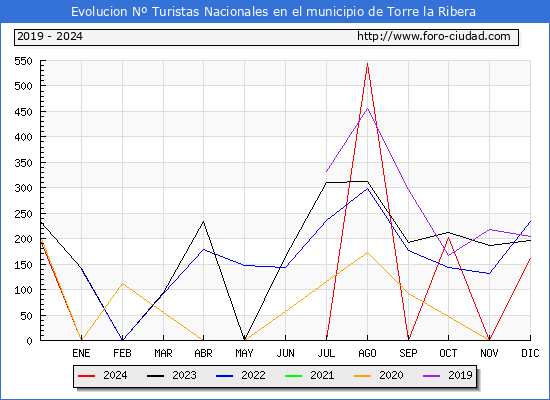Click the red 2024 peak at AGO

(x=367, y=64)
